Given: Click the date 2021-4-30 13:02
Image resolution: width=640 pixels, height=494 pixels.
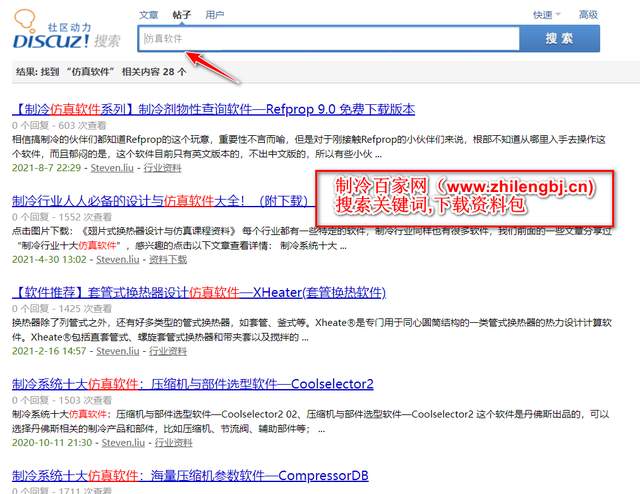Looking at the screenshot, I should (49, 259).
